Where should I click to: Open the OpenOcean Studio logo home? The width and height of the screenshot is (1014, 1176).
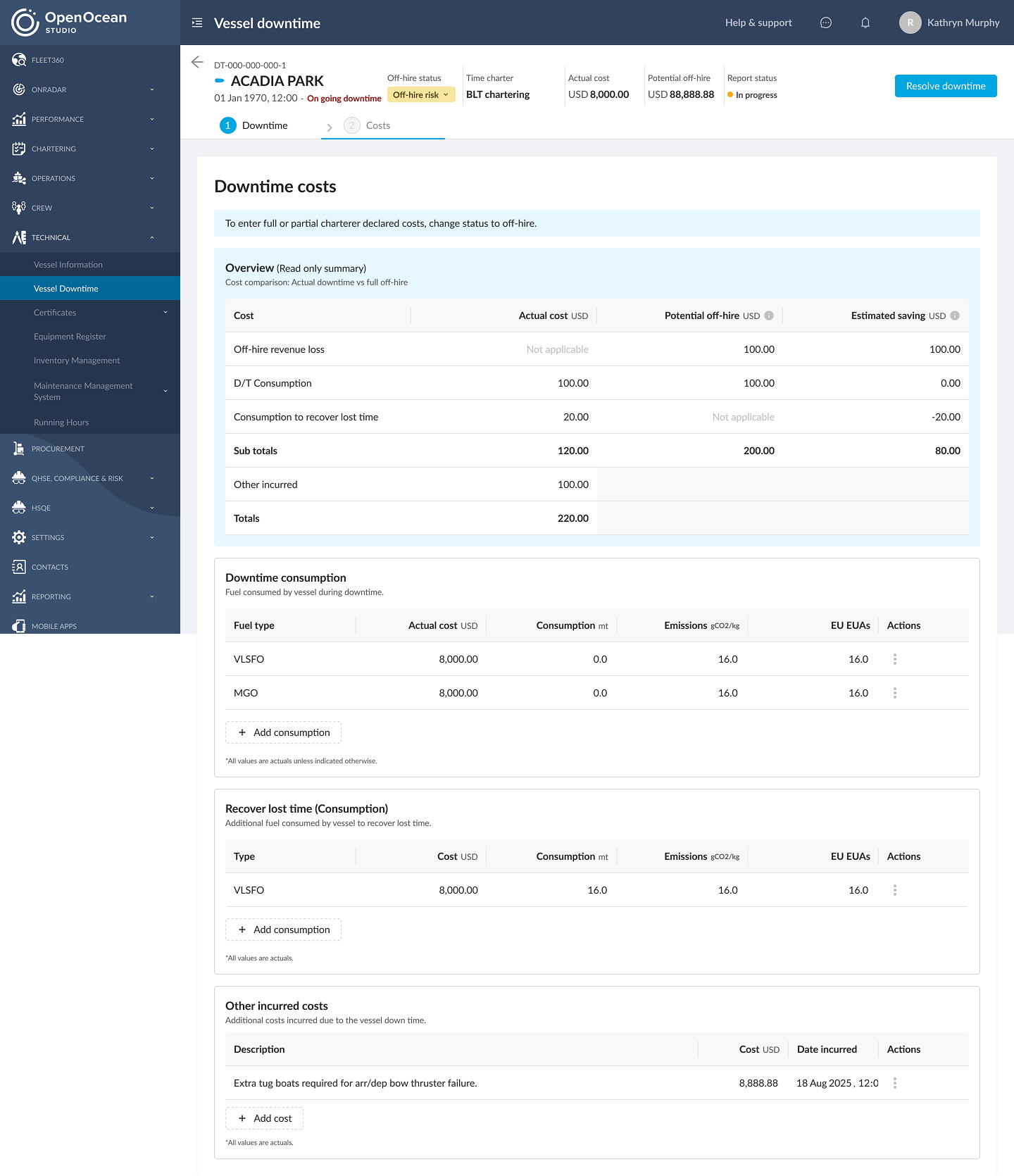[69, 23]
